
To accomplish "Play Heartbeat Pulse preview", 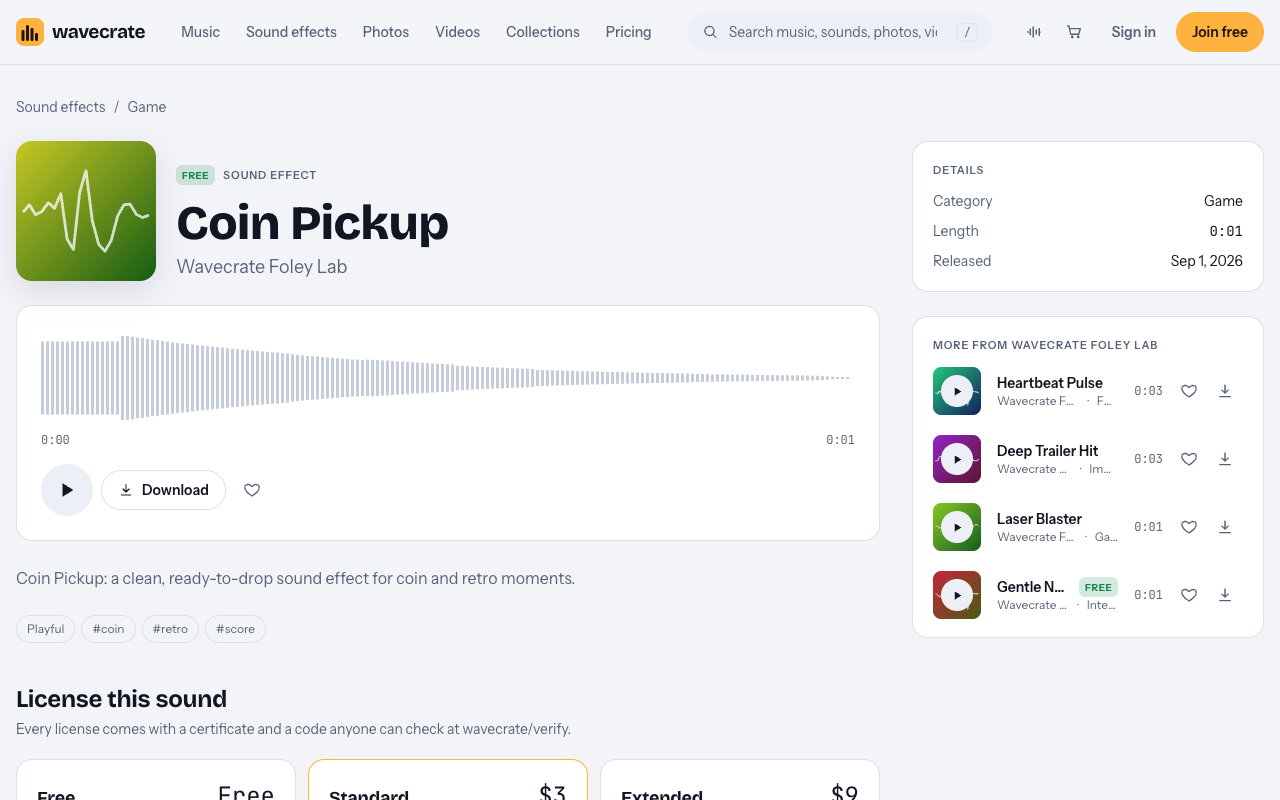I will 957,391.
